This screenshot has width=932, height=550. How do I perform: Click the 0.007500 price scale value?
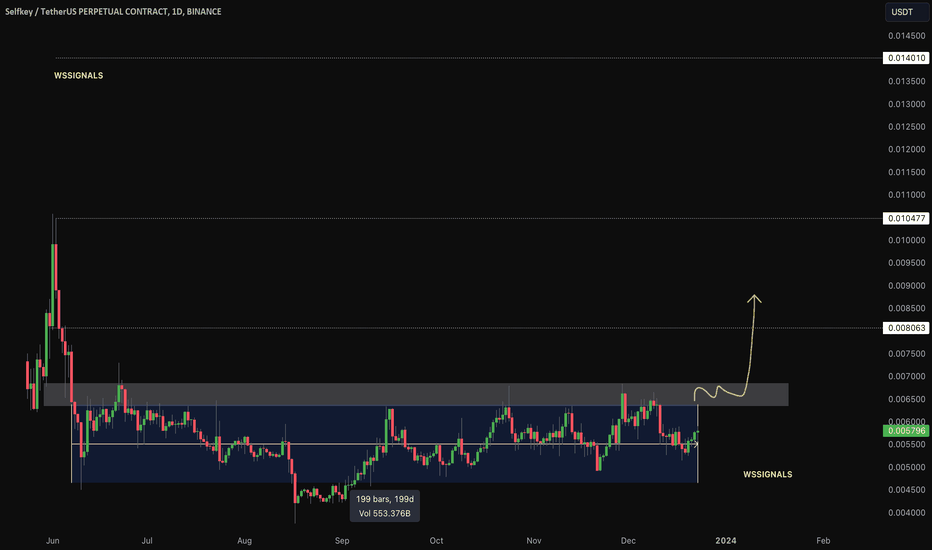[x=906, y=354]
